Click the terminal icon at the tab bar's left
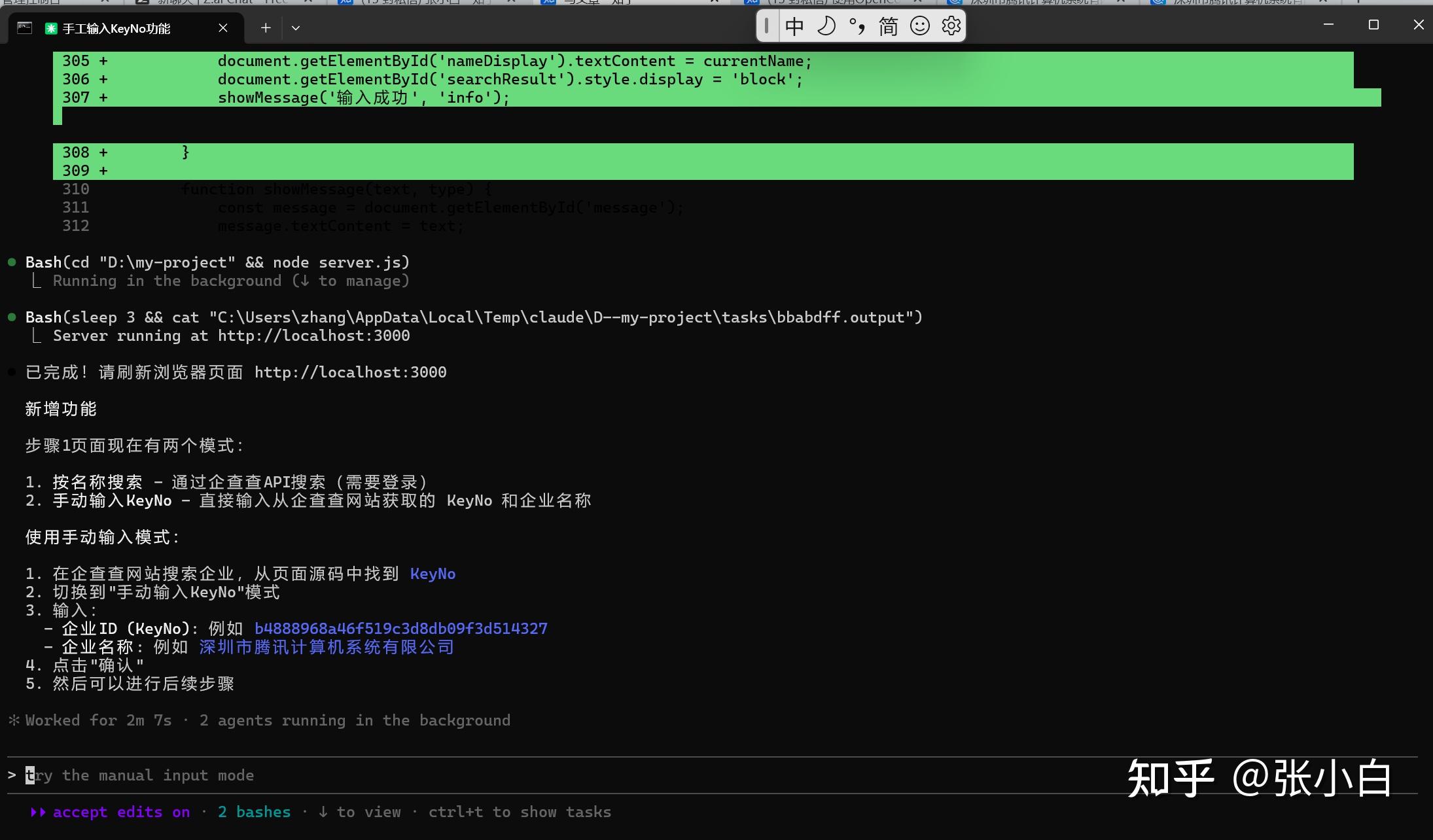 click(24, 27)
